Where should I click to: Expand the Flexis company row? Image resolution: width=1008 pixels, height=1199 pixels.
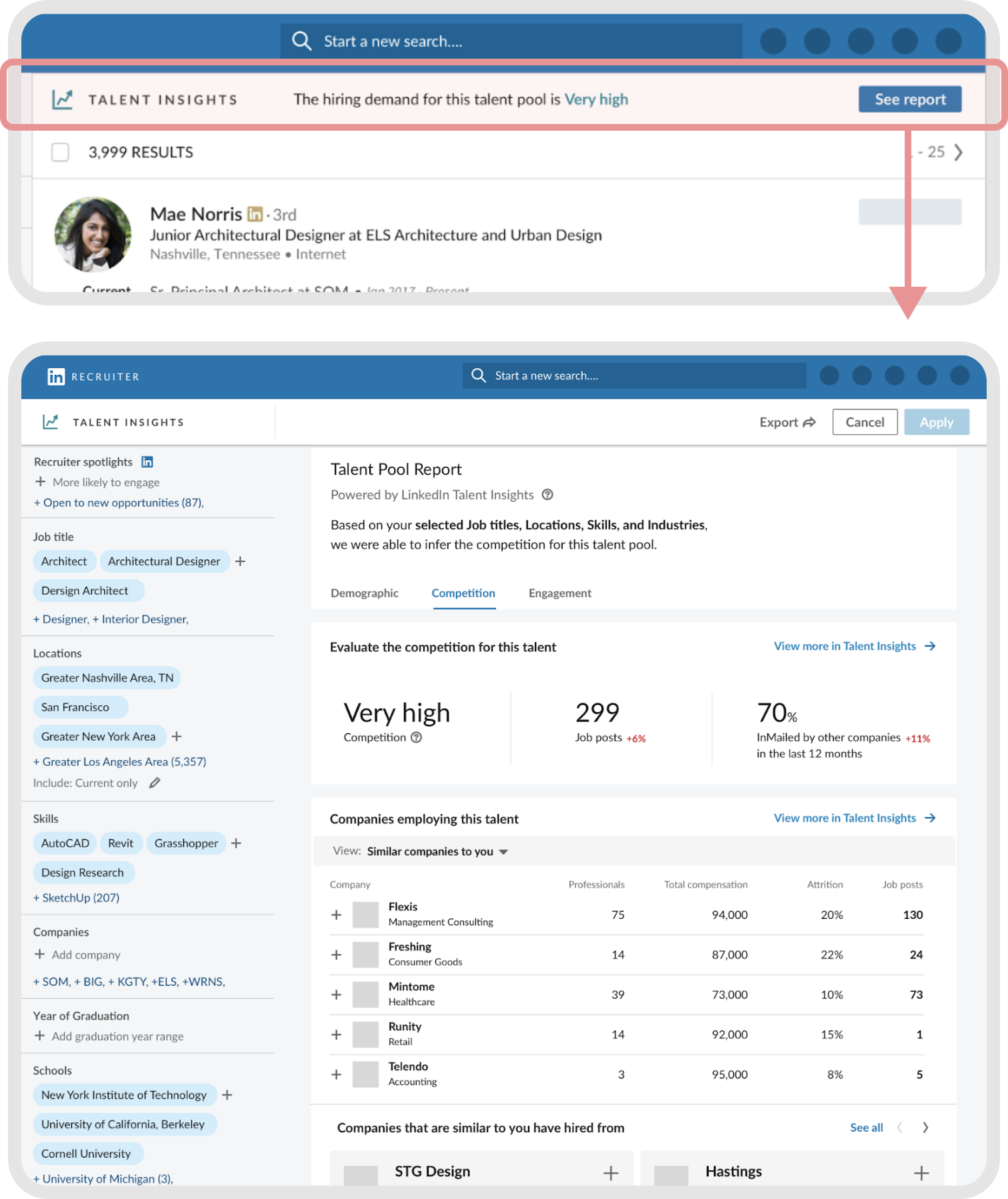tap(337, 915)
